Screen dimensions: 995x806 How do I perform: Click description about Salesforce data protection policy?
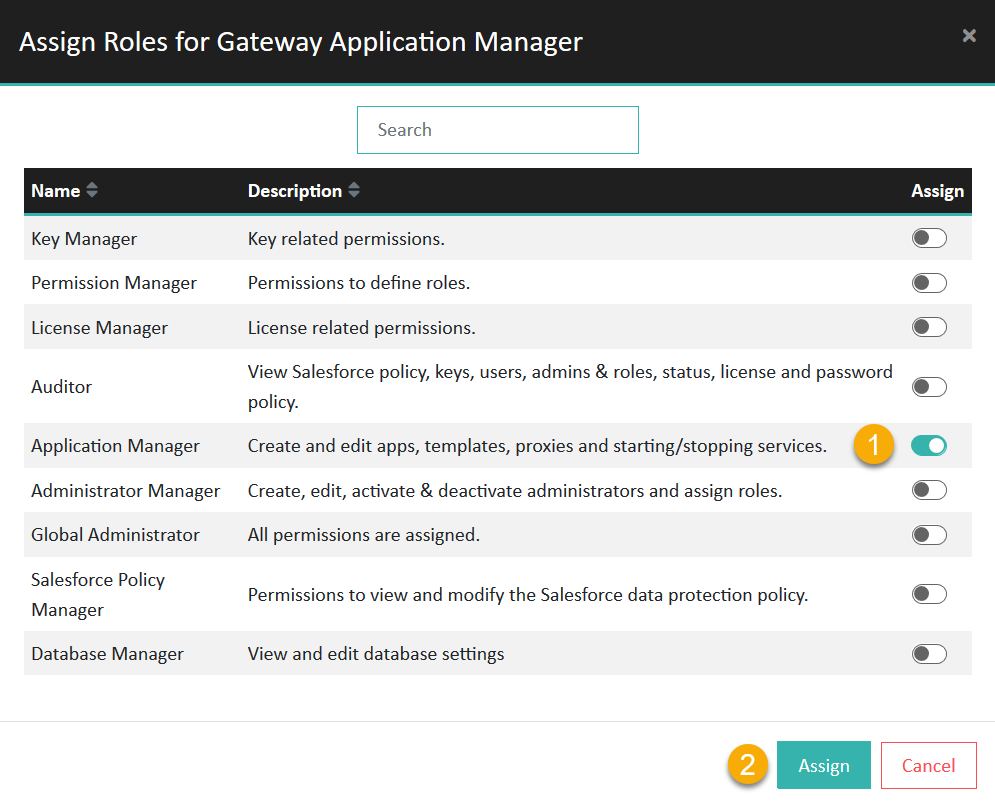click(527, 595)
